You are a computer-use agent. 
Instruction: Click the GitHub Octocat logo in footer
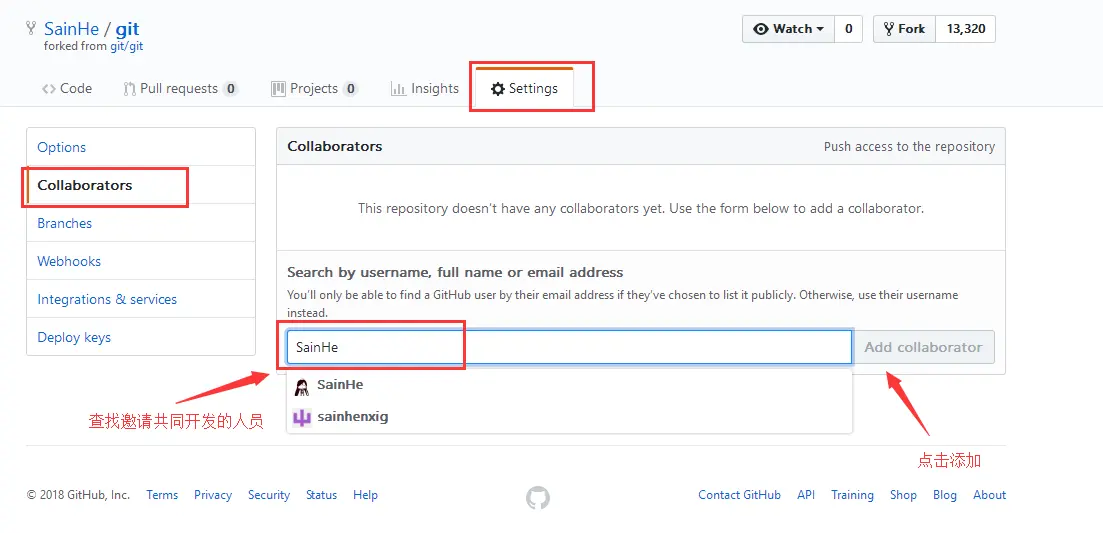coord(538,497)
